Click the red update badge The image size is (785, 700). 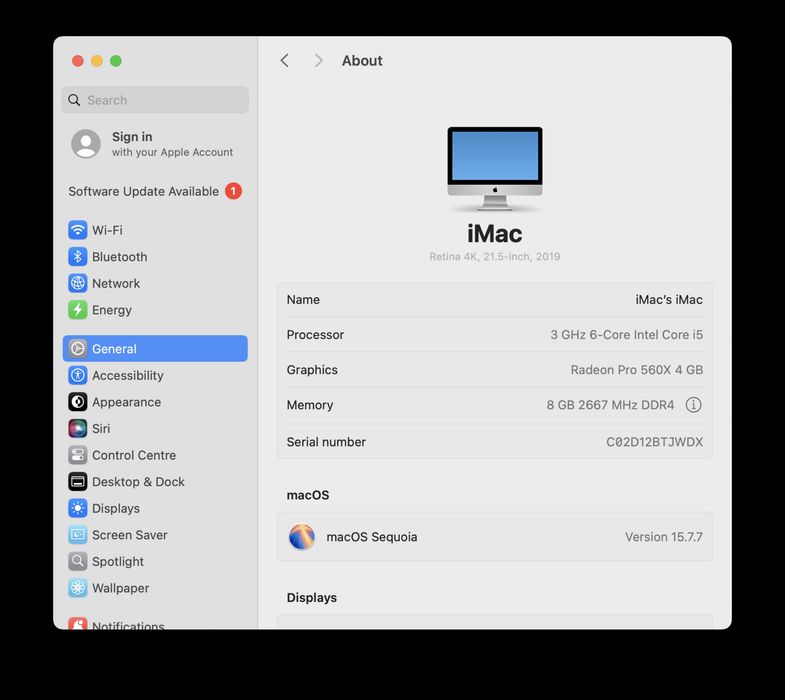[233, 191]
